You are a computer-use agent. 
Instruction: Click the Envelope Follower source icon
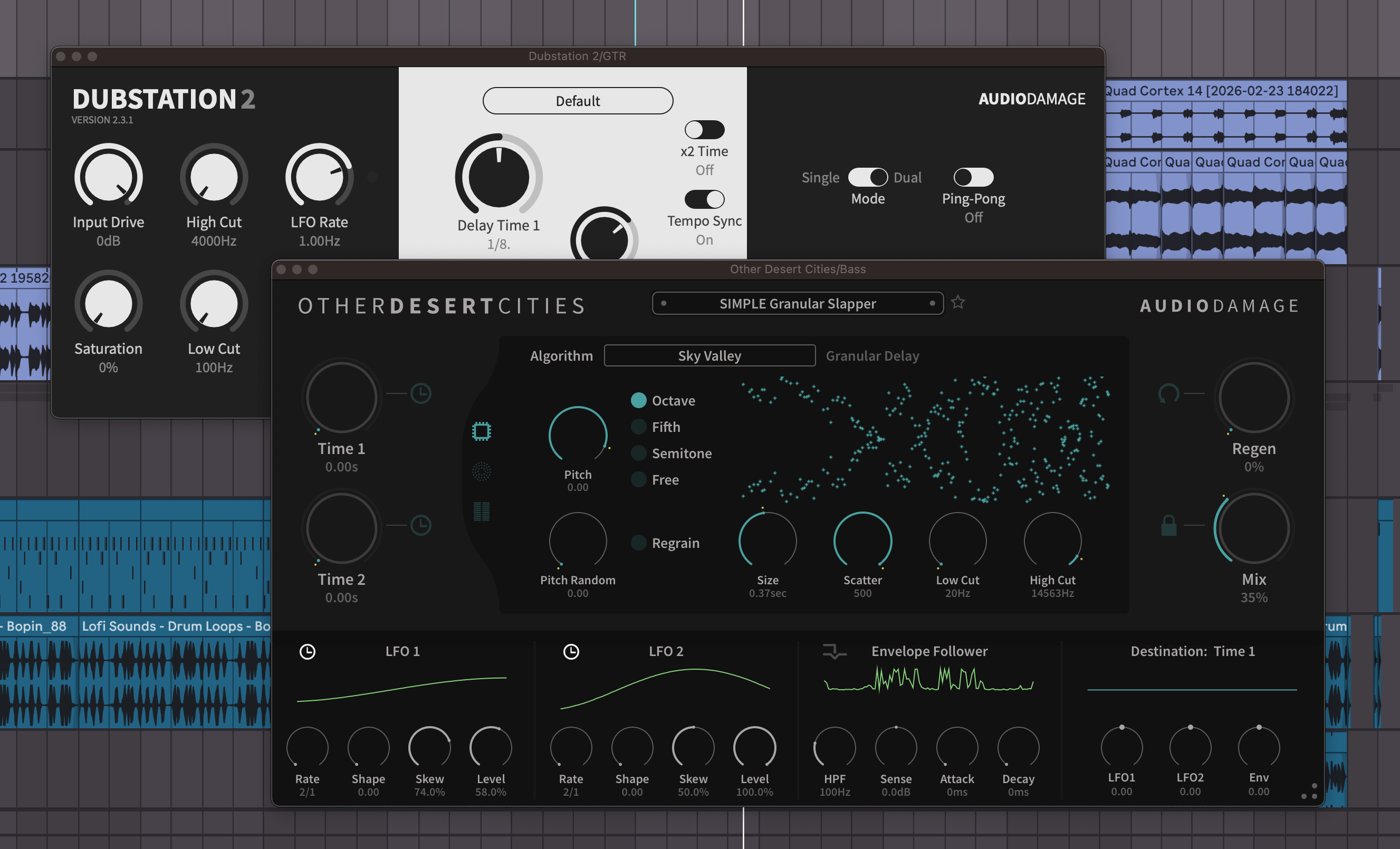click(x=834, y=651)
